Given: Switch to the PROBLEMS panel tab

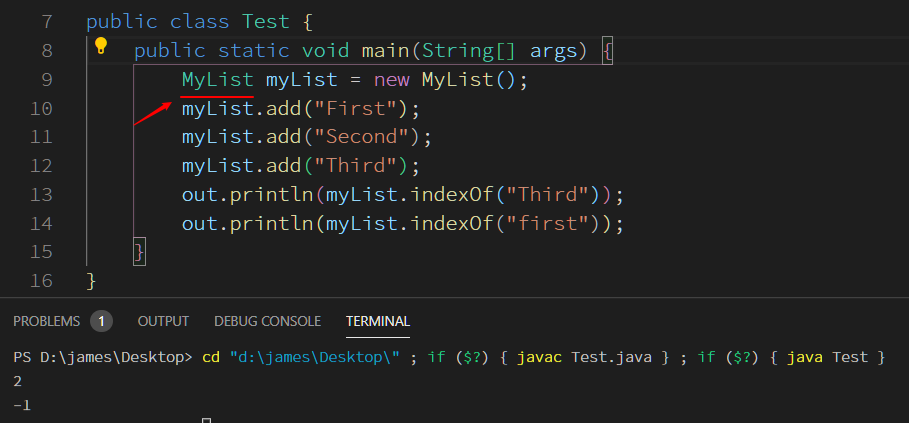Looking at the screenshot, I should coord(46,321).
